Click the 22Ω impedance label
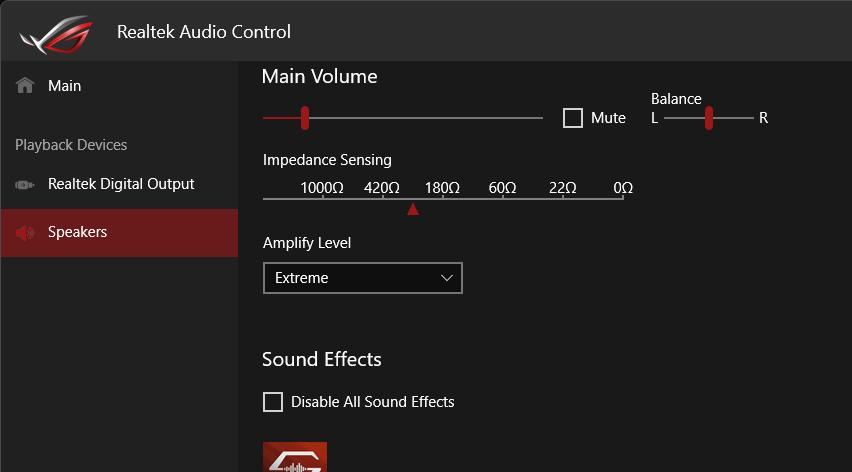The image size is (852, 472). point(562,188)
